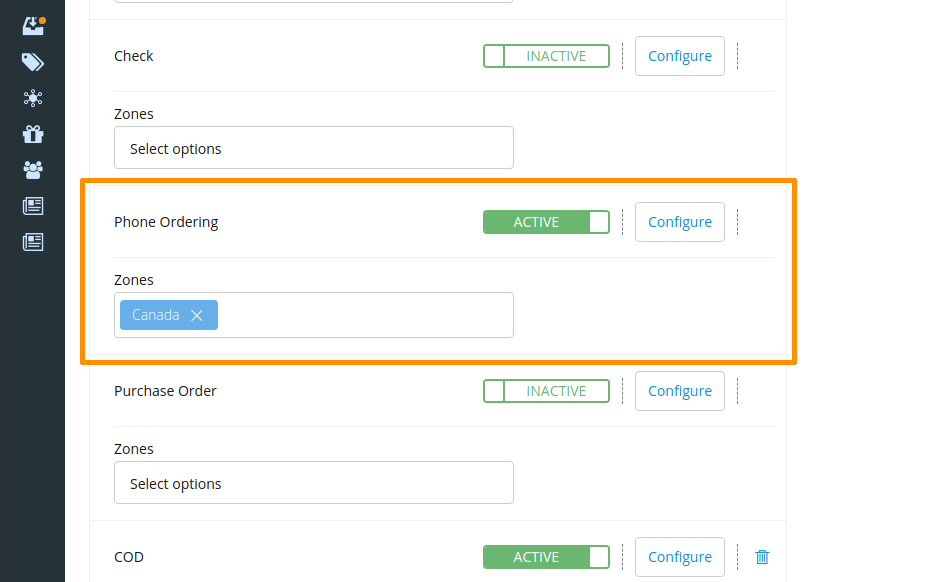Click Configure for Phone Ordering
This screenshot has width=936, height=582.
679,222
